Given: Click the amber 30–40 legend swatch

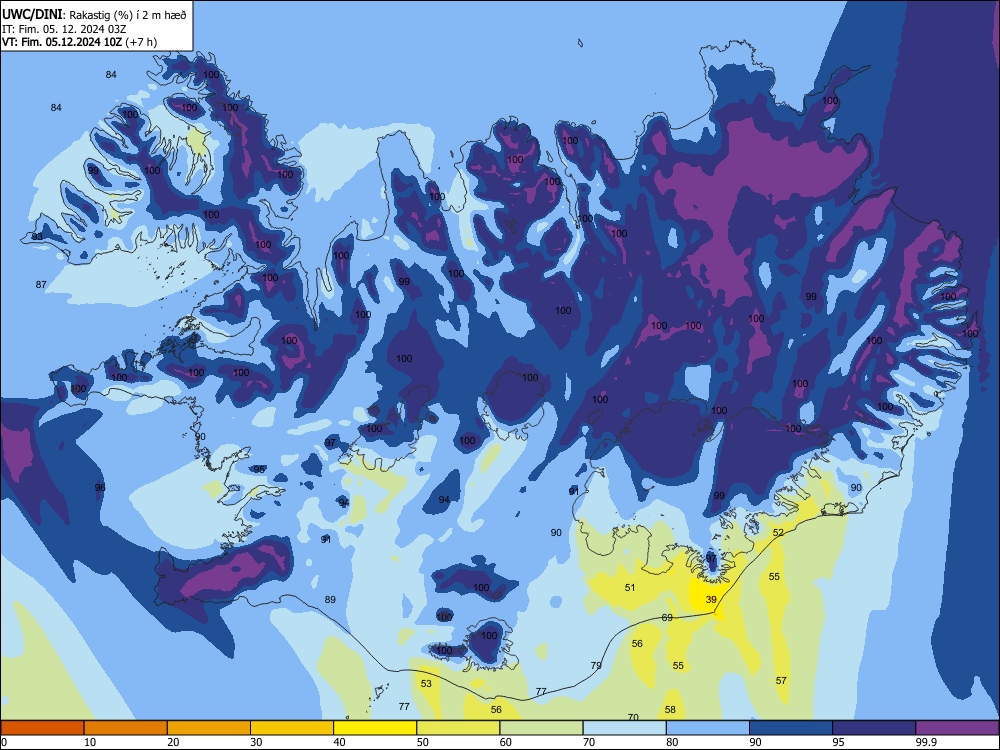Looking at the screenshot, I should 292,728.
